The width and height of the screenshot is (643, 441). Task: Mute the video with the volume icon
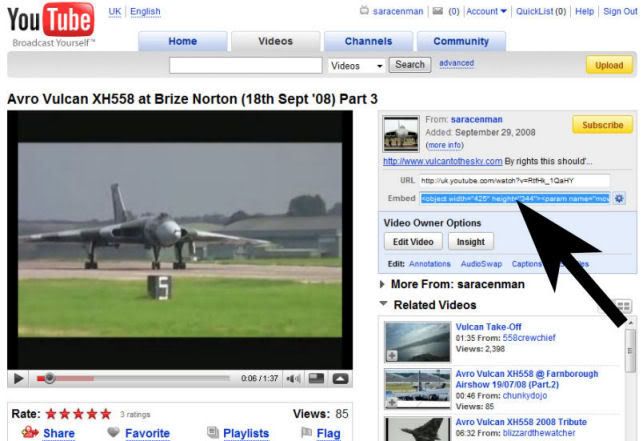coord(296,378)
